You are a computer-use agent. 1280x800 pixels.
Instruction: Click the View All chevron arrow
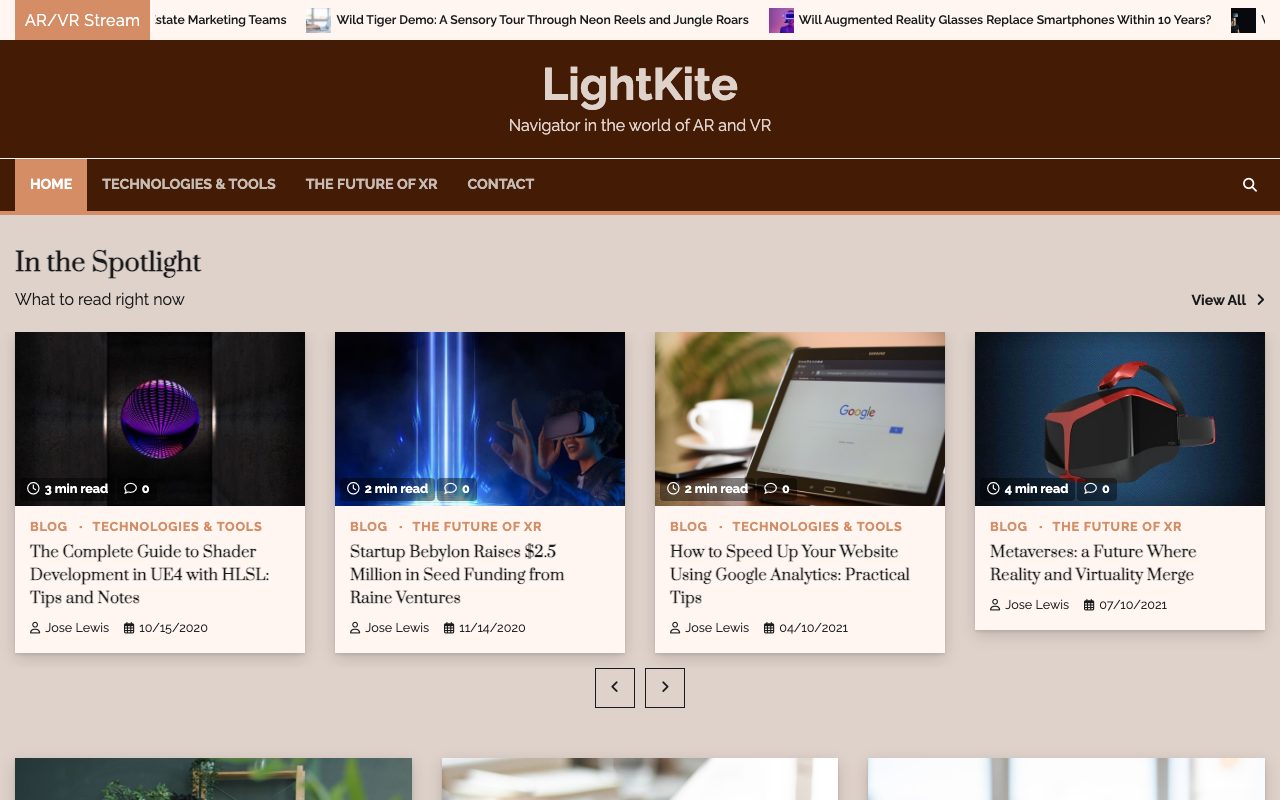[x=1260, y=300]
